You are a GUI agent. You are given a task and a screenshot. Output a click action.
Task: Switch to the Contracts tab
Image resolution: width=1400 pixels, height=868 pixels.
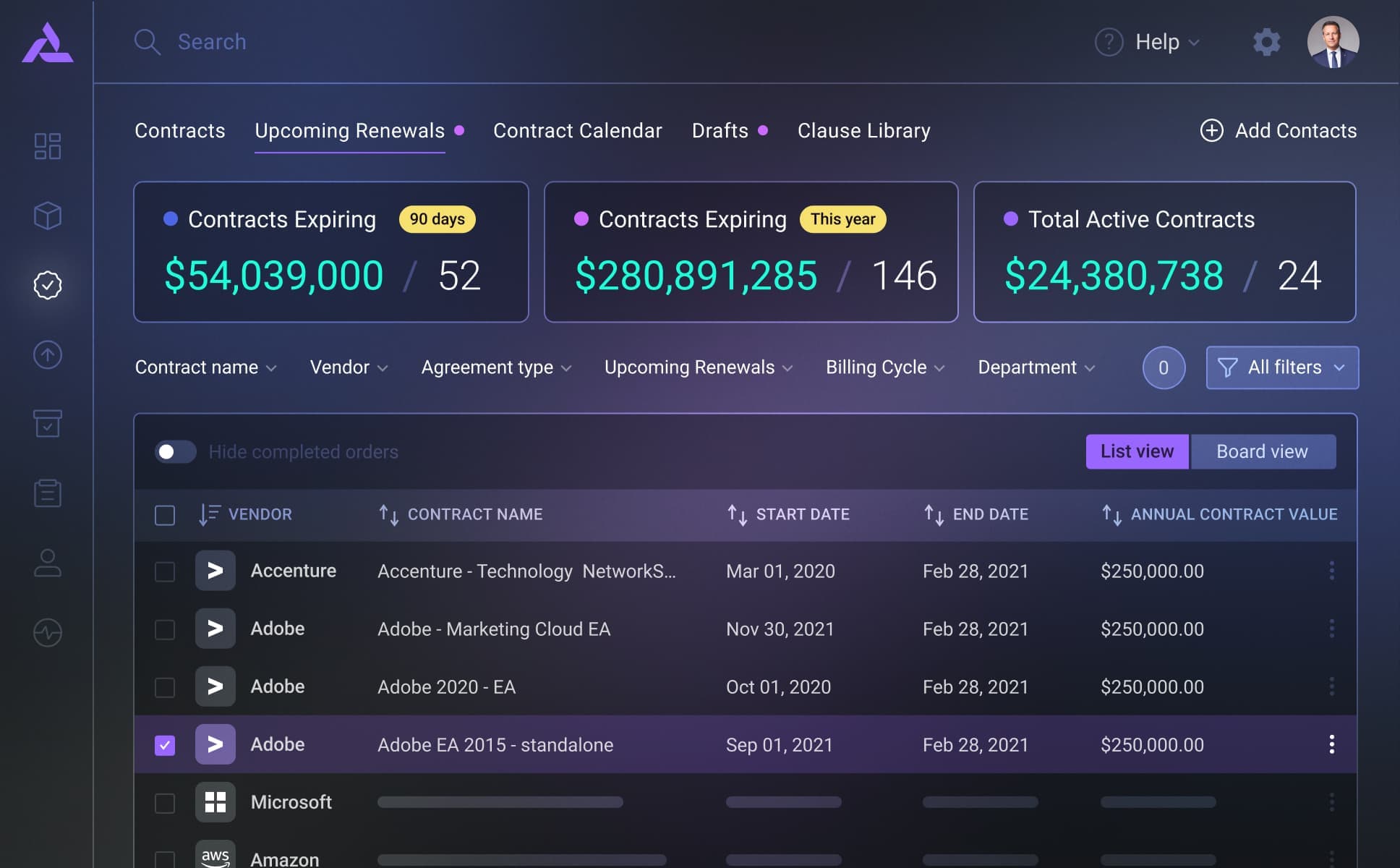(x=179, y=130)
